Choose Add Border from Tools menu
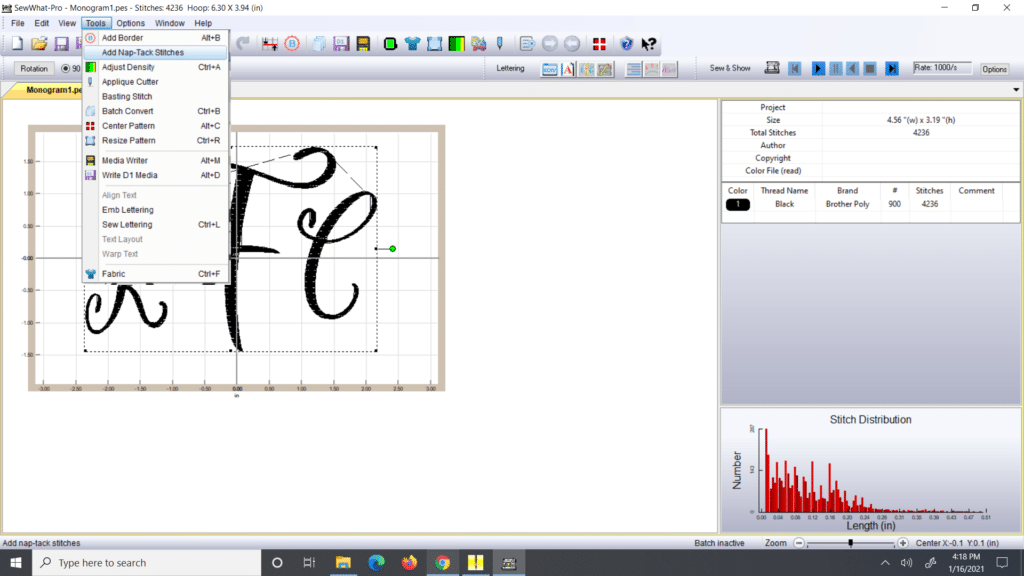The width and height of the screenshot is (1024, 576). (x=155, y=38)
